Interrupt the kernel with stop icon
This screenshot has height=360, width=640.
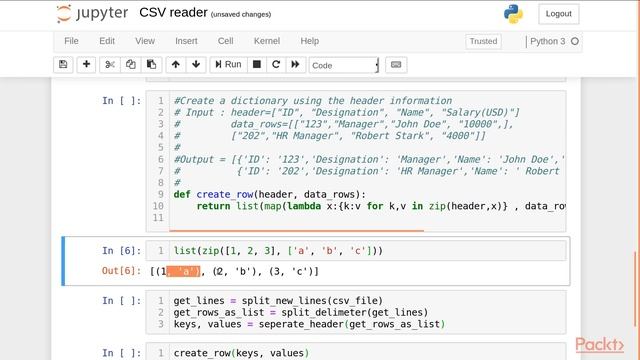(257, 64)
